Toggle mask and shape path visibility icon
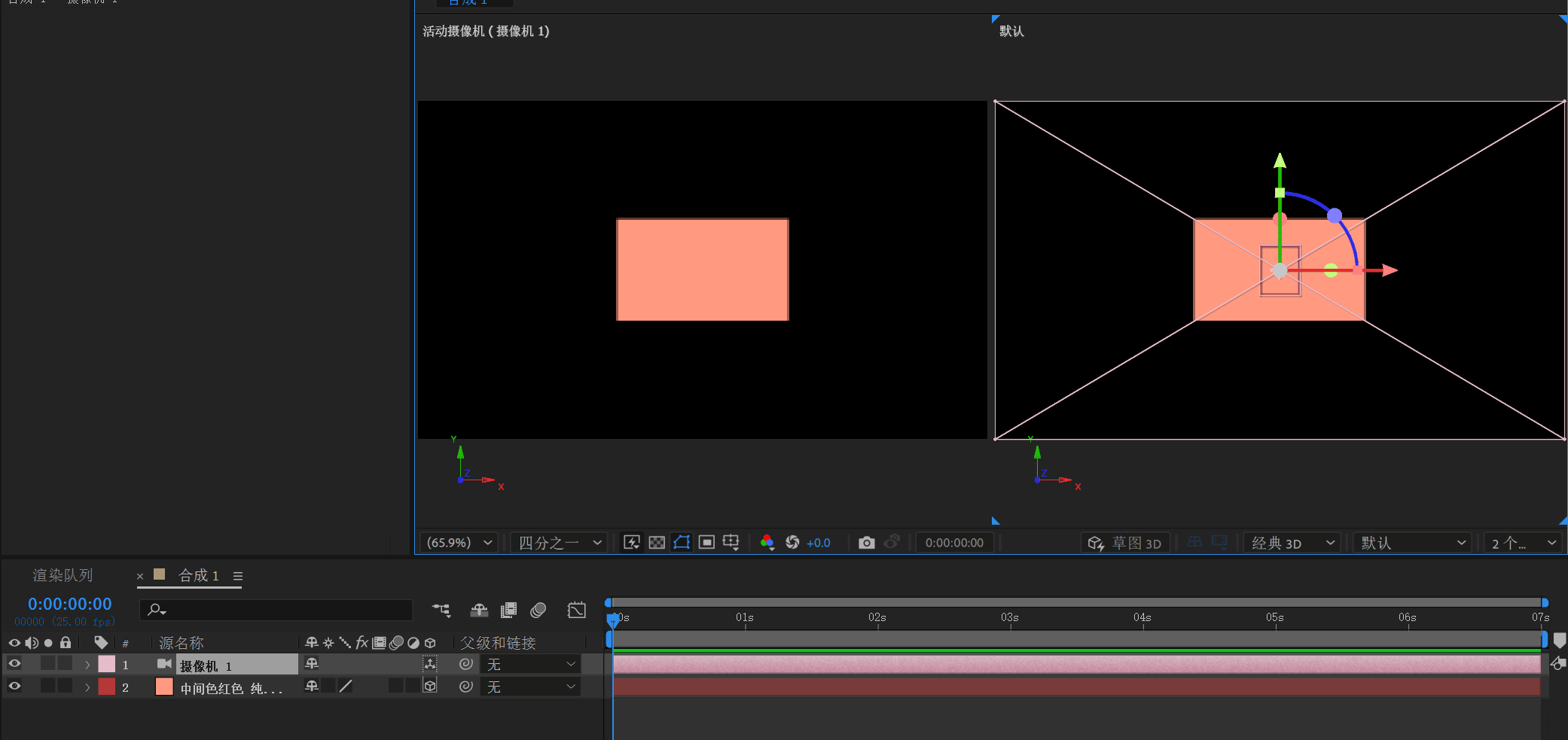 pyautogui.click(x=682, y=542)
